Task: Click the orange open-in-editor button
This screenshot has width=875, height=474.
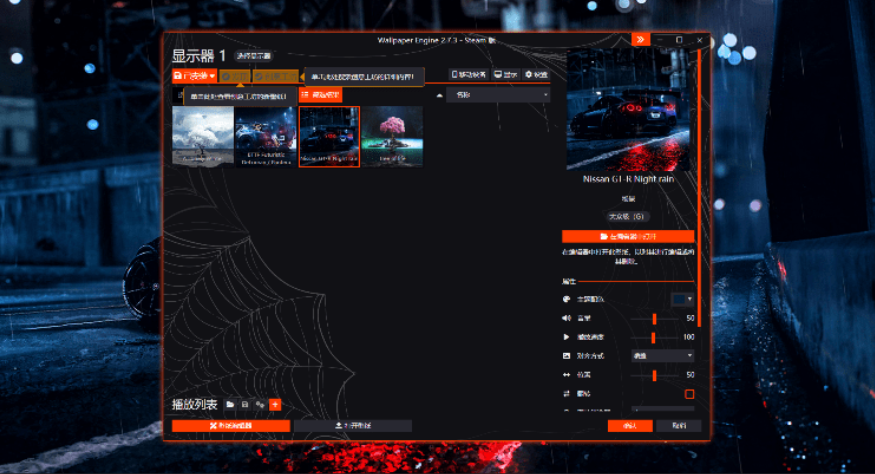Action: (628, 236)
